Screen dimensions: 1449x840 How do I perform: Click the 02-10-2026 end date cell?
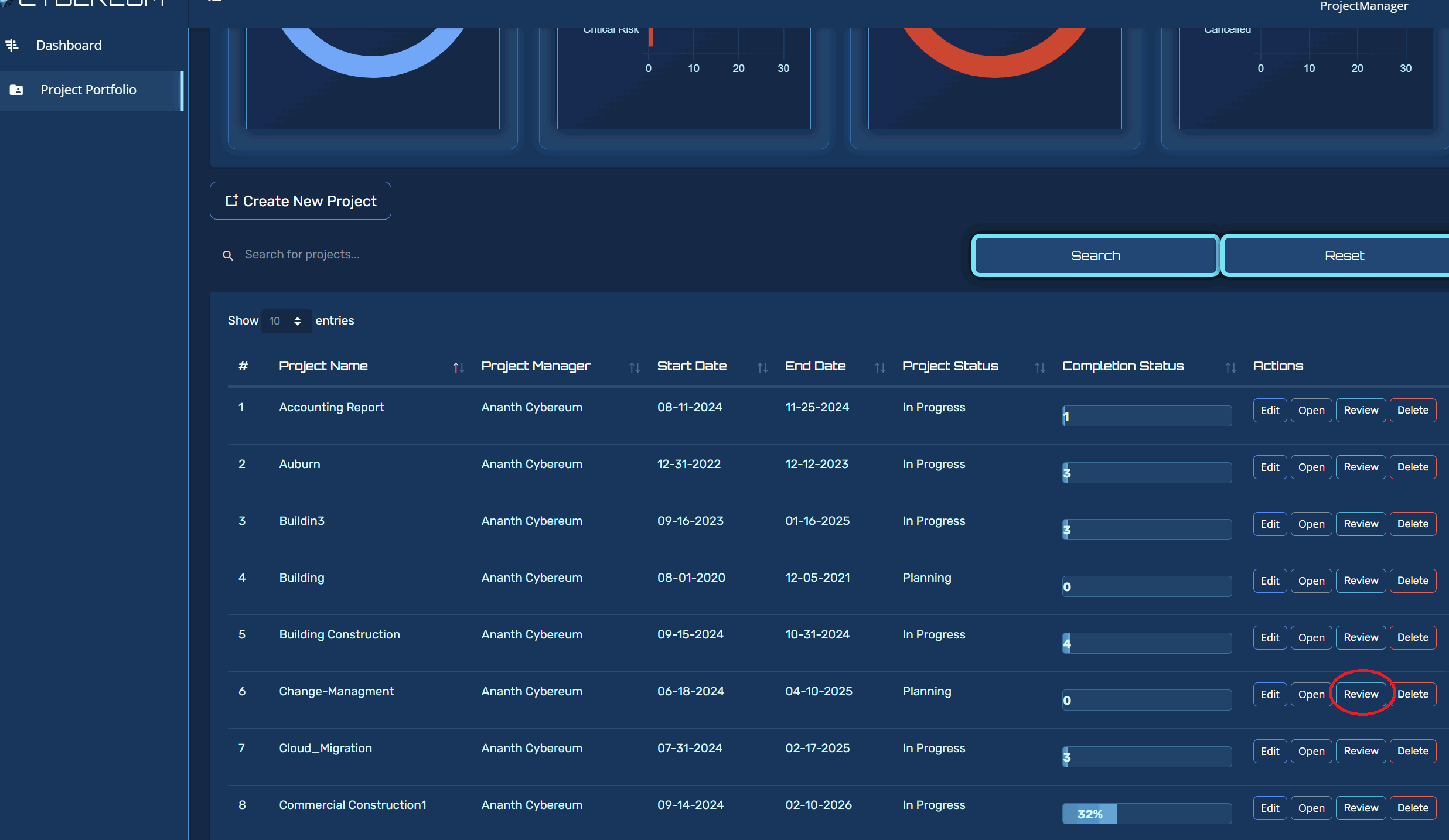point(819,805)
